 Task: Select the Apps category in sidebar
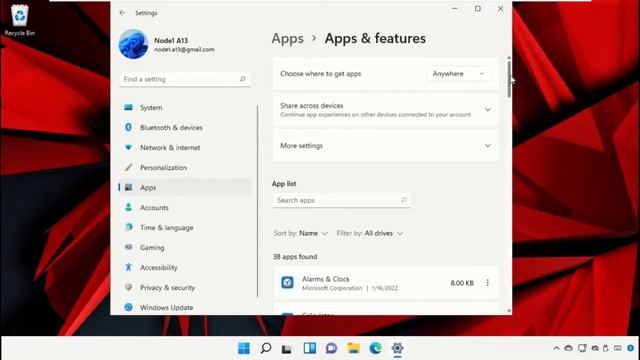tap(185, 187)
